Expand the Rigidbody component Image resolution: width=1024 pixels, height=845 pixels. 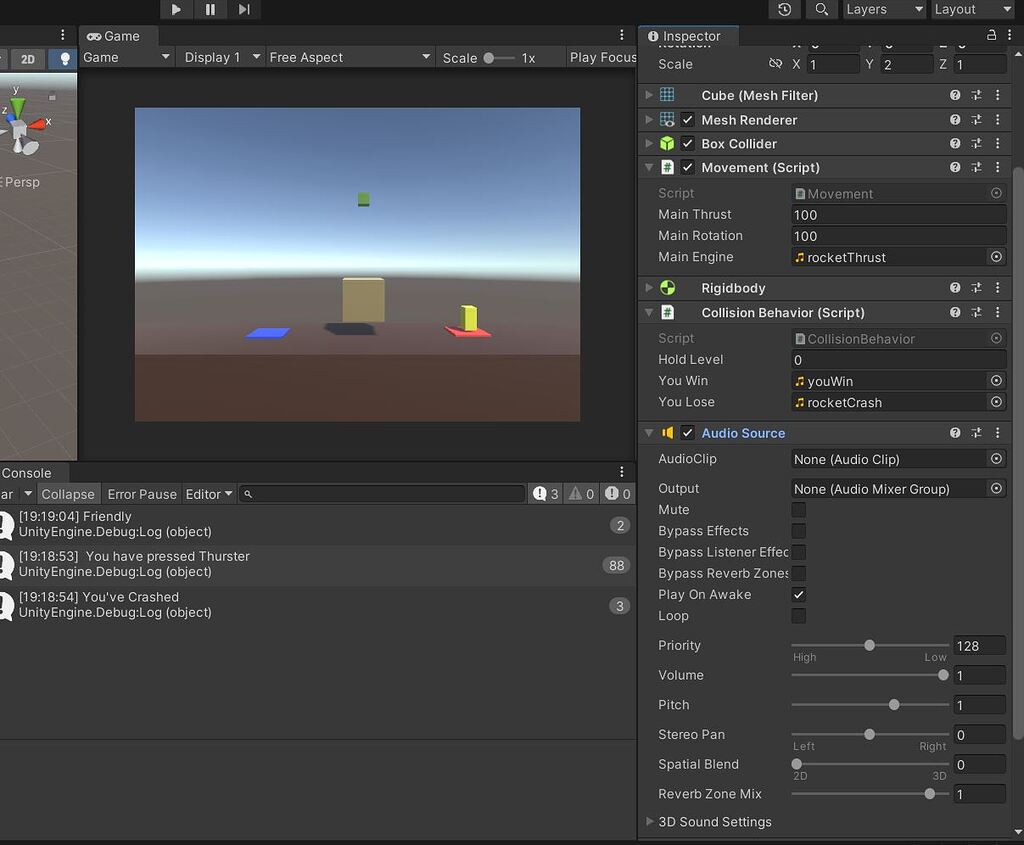[648, 288]
